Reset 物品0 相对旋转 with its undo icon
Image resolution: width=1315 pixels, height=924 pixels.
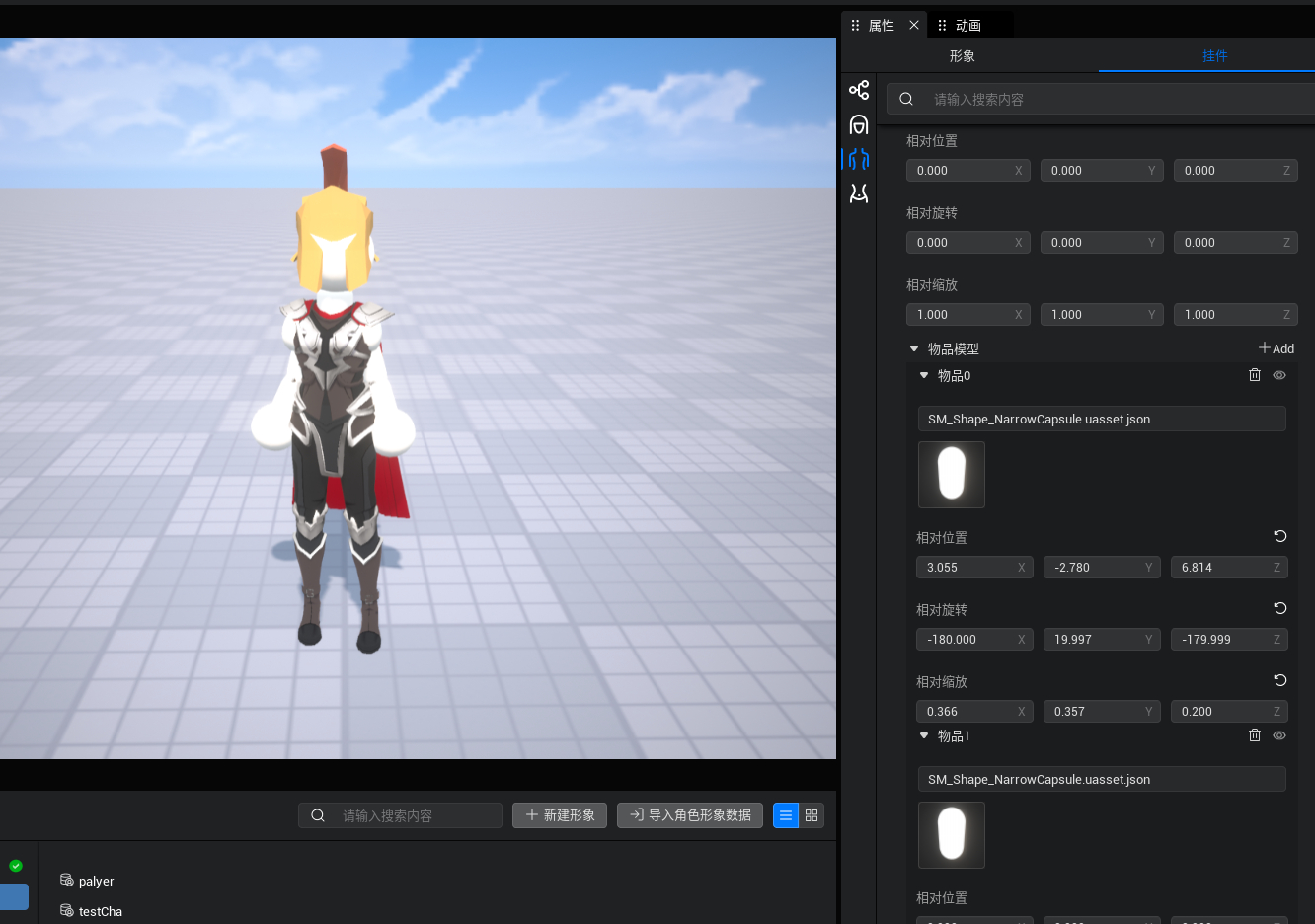(1280, 608)
